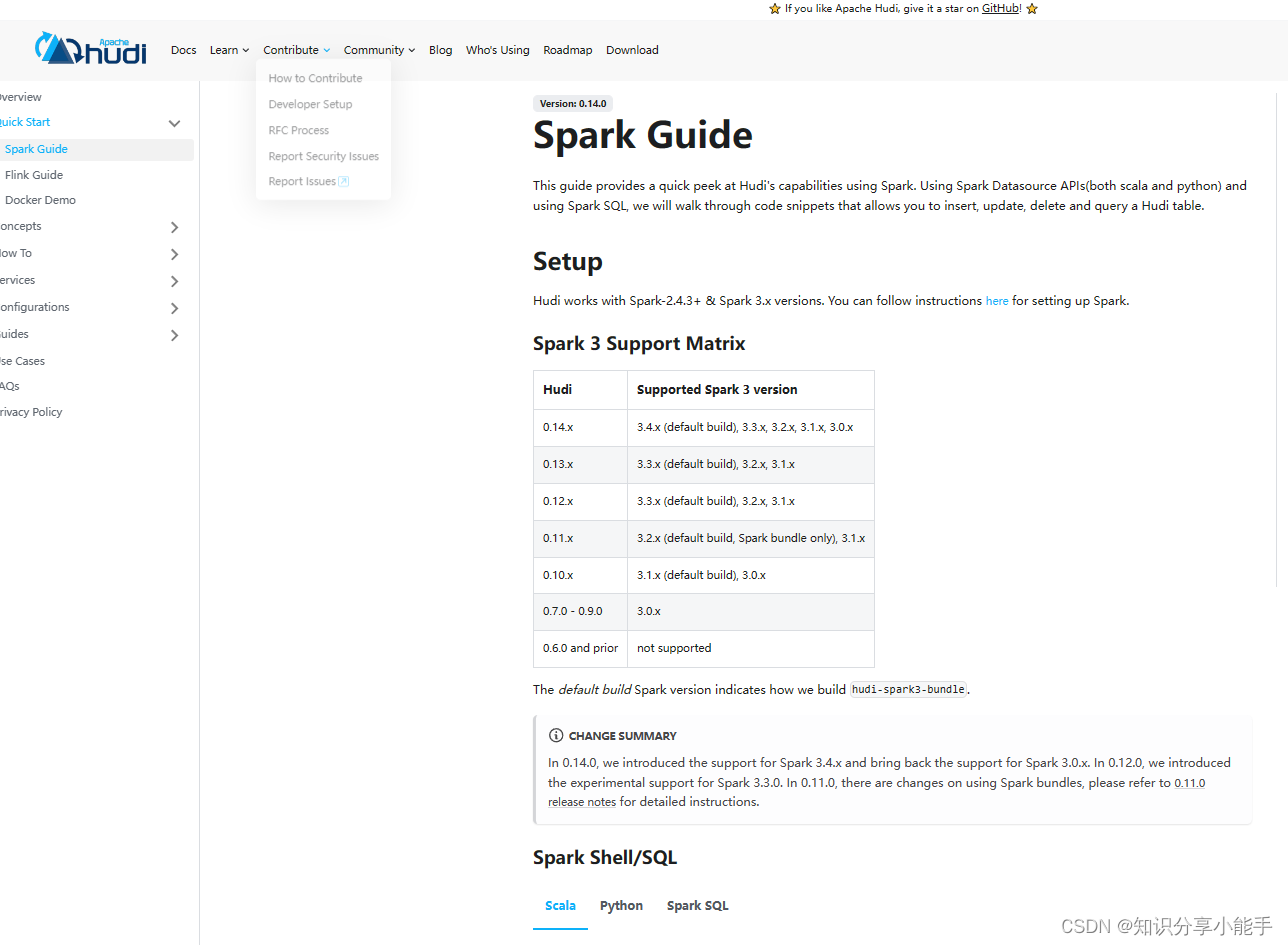The image size is (1288, 945).
Task: Select Report Security Issues menu entry
Action: tap(323, 156)
